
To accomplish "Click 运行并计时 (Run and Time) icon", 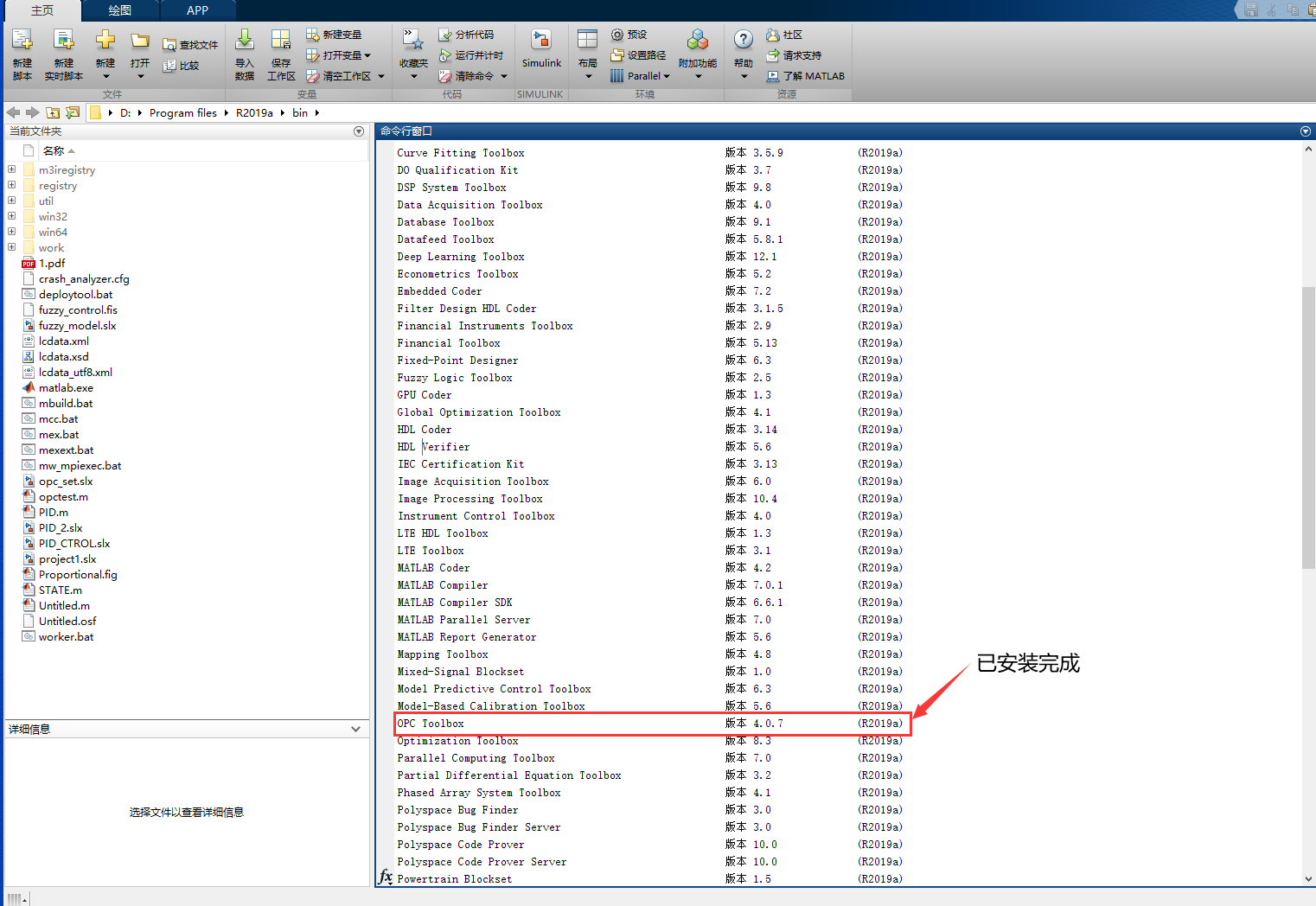I will point(473,55).
